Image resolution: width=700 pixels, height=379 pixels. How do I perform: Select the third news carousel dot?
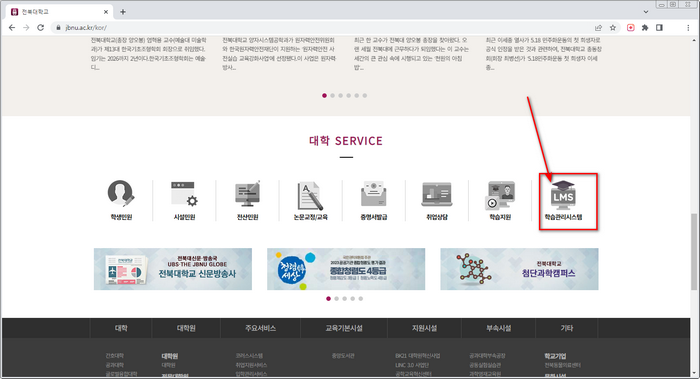pos(341,96)
